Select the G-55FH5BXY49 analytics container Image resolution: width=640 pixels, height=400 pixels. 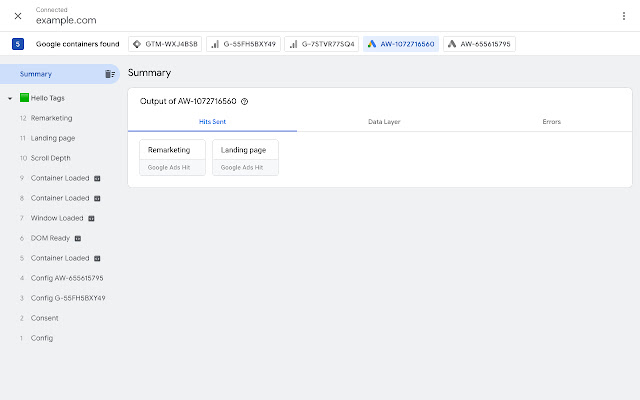coord(243,44)
